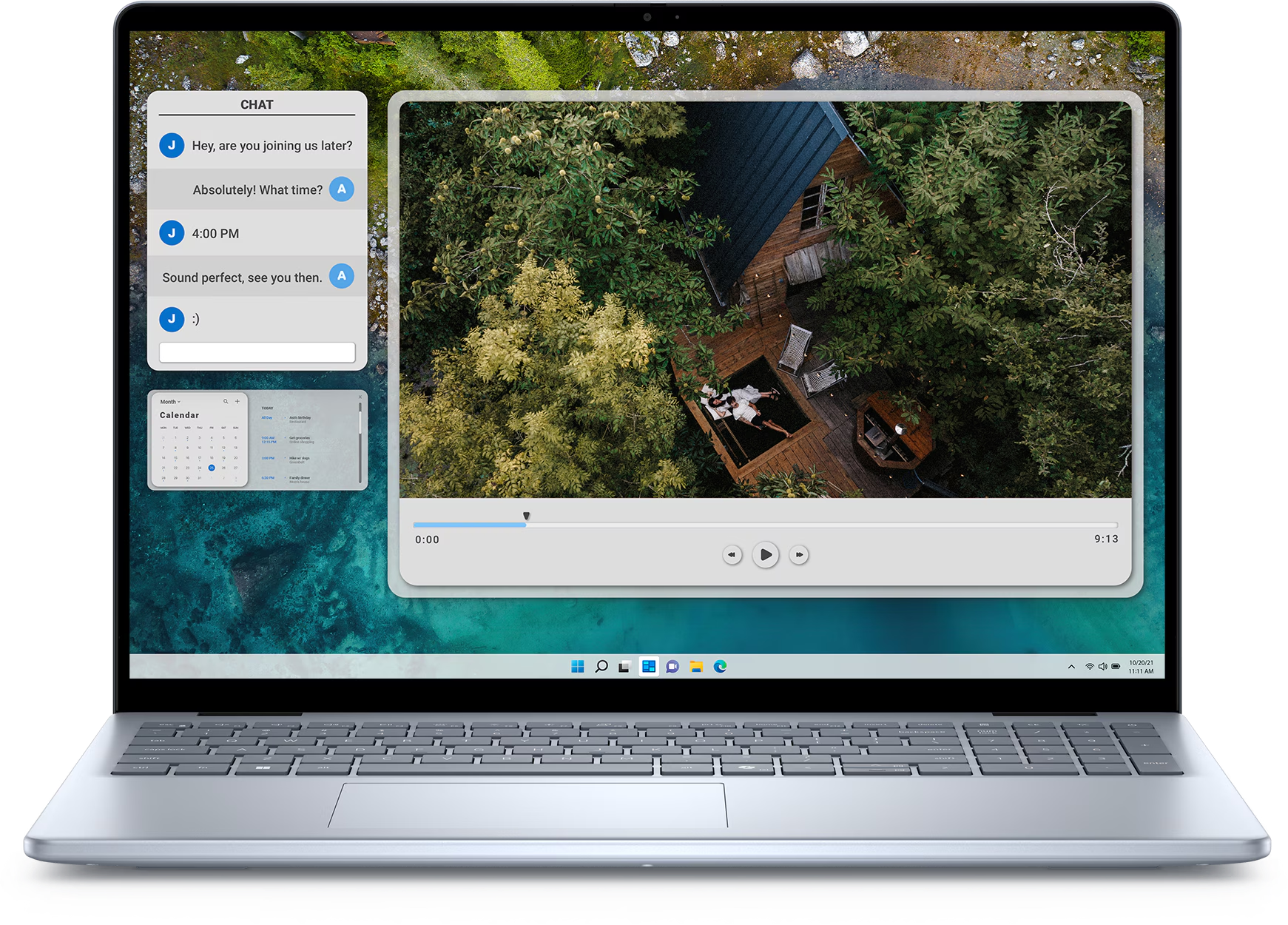1288x925 pixels.
Task: Click the chat message input field
Action: coord(257,352)
